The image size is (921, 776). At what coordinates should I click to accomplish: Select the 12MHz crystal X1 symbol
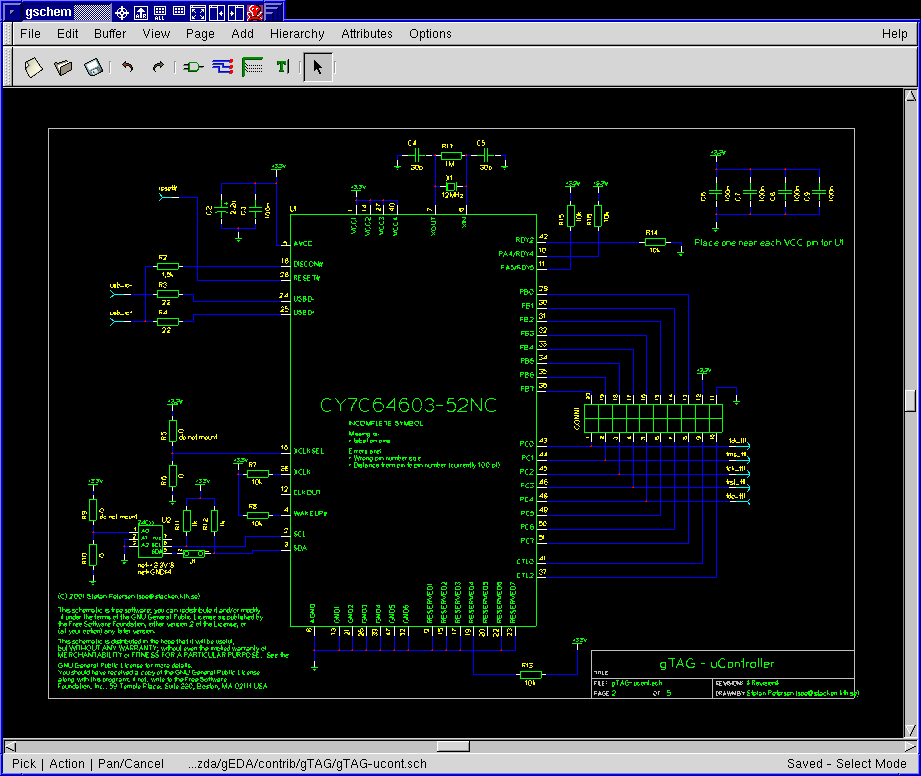[451, 187]
